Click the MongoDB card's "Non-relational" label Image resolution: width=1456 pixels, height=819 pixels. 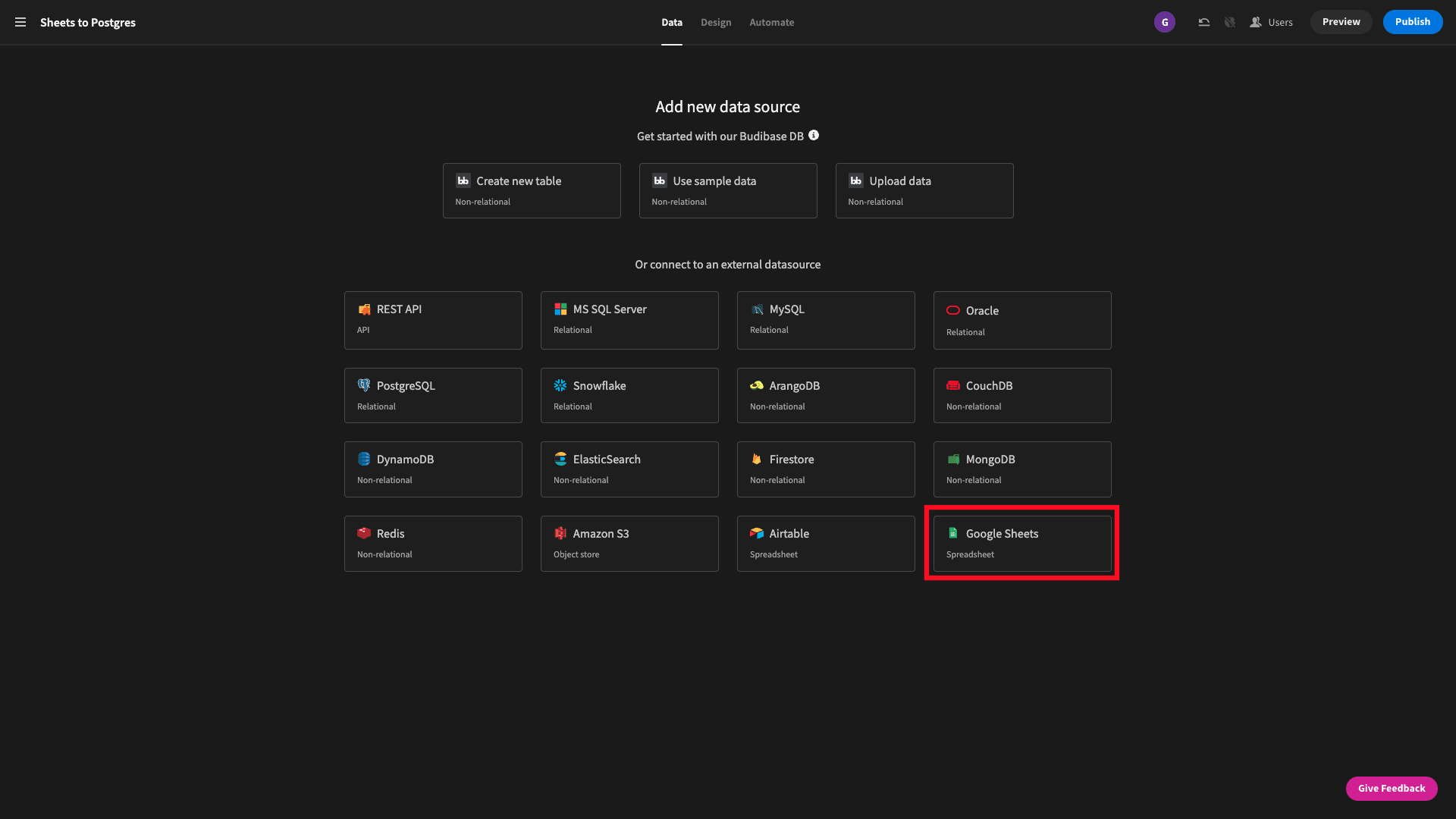coord(974,480)
